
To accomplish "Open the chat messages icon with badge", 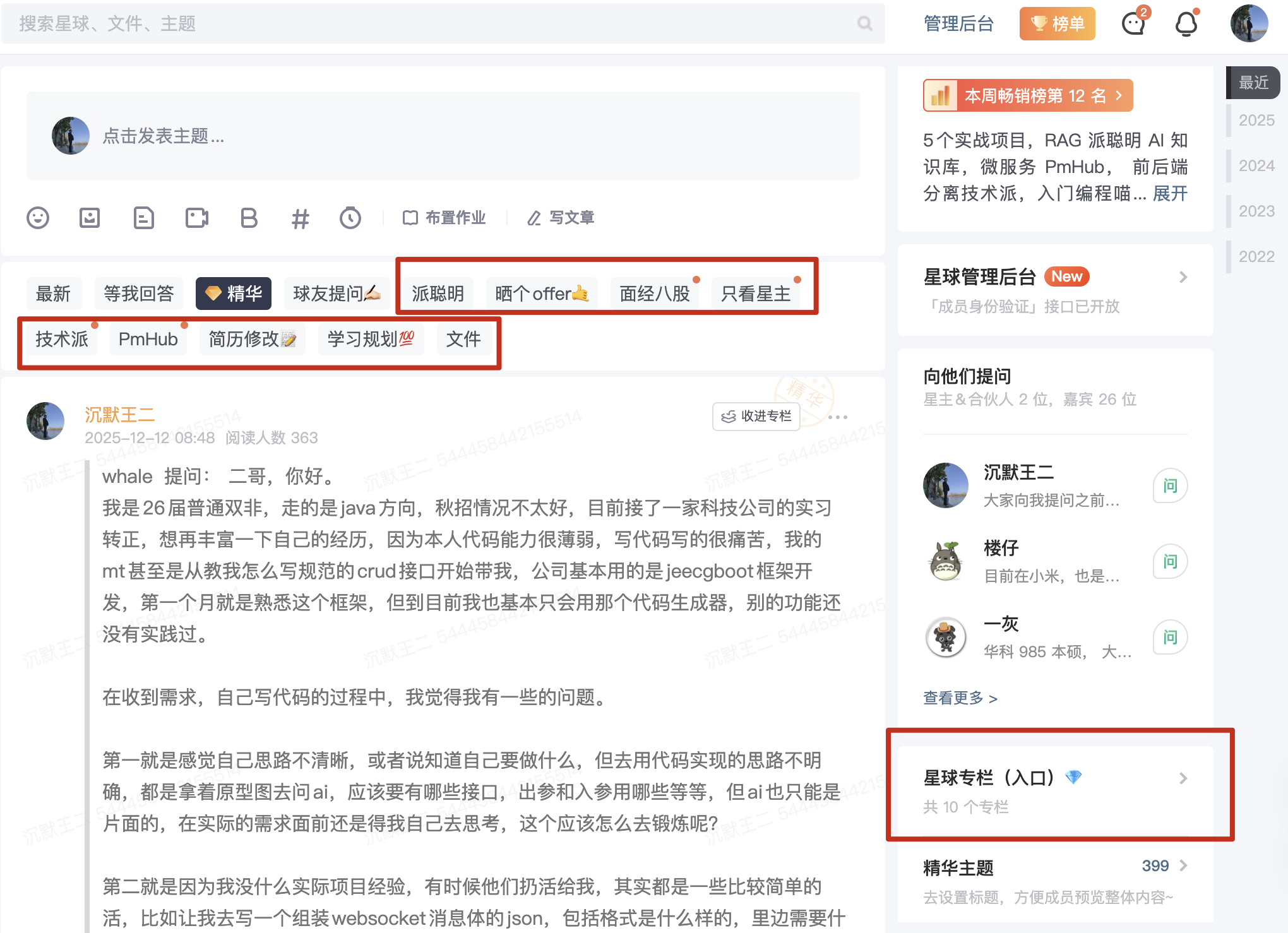I will (x=1134, y=24).
